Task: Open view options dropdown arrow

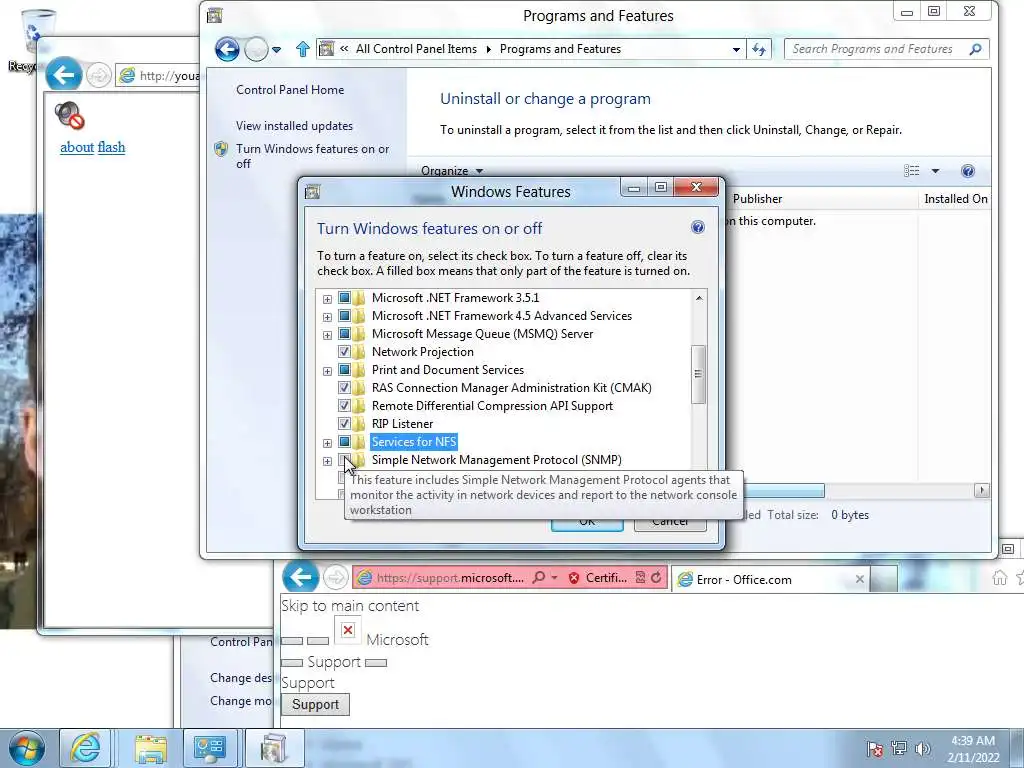Action: (x=935, y=171)
